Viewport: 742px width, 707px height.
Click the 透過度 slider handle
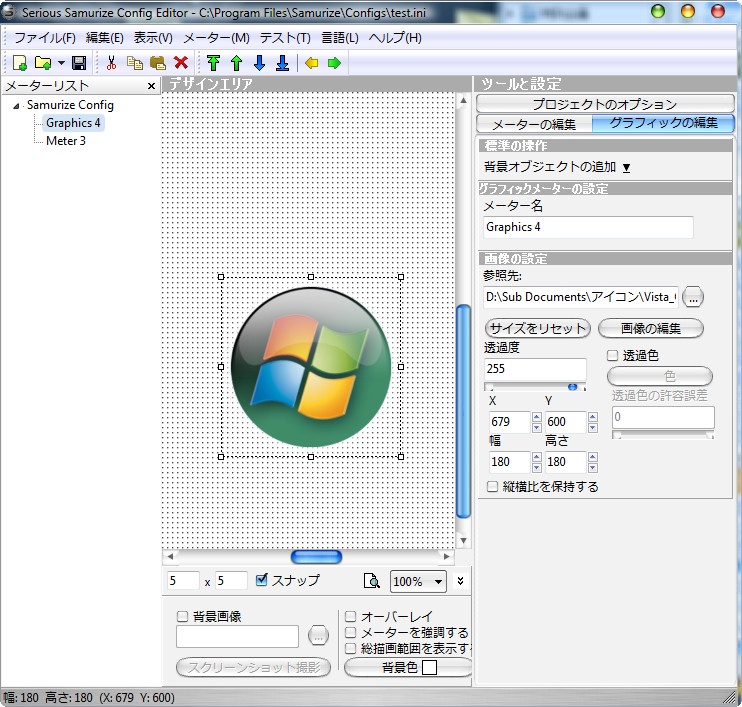pos(573,387)
